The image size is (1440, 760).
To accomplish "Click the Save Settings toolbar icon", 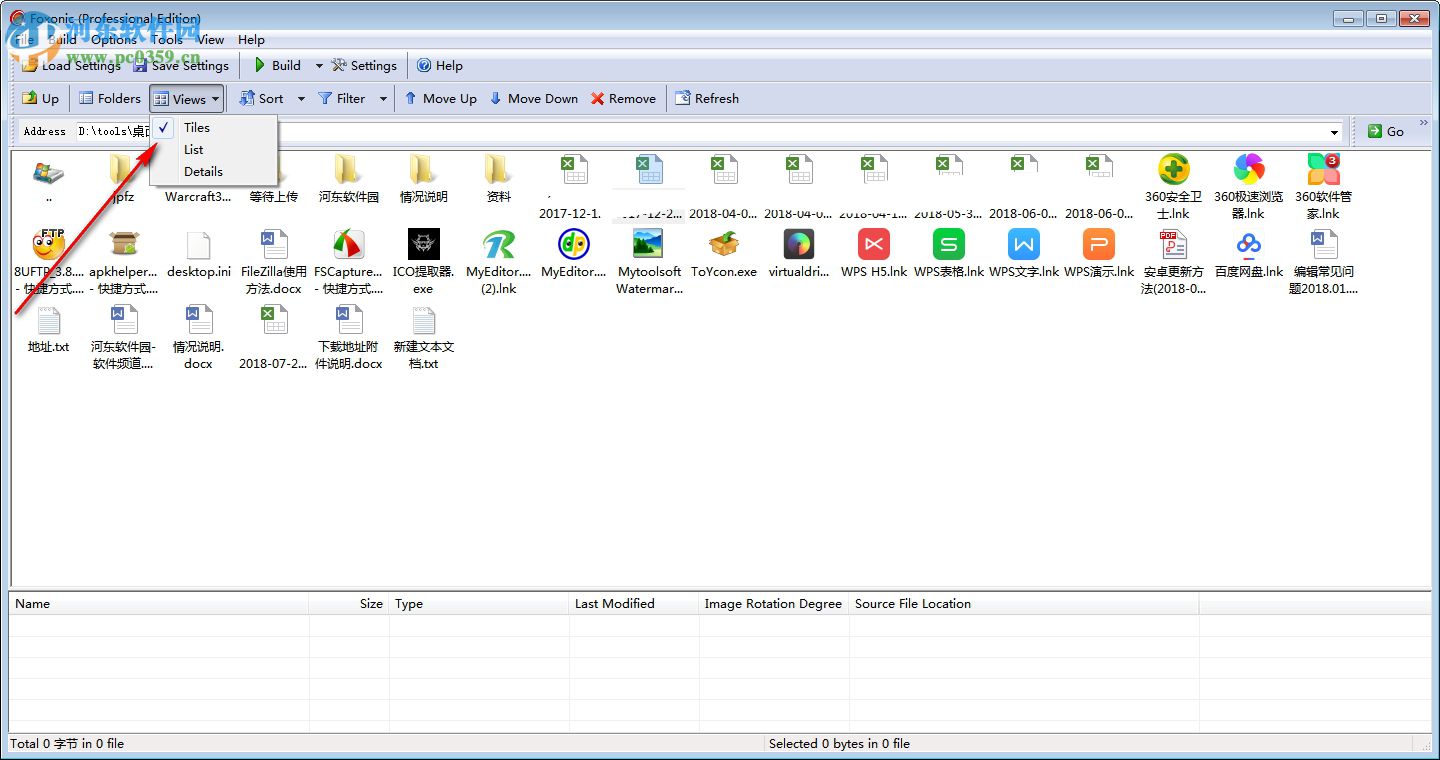I will click(x=139, y=65).
